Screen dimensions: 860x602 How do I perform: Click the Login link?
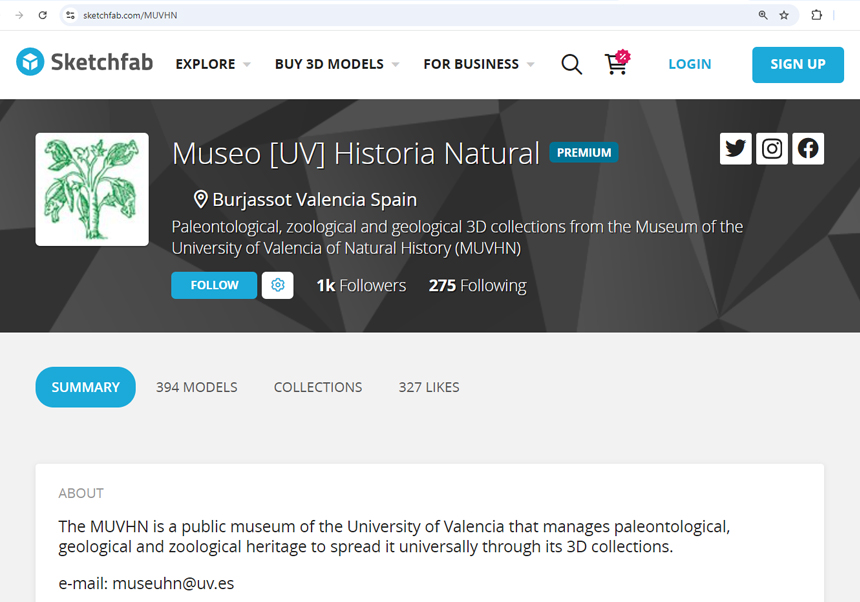pos(689,64)
